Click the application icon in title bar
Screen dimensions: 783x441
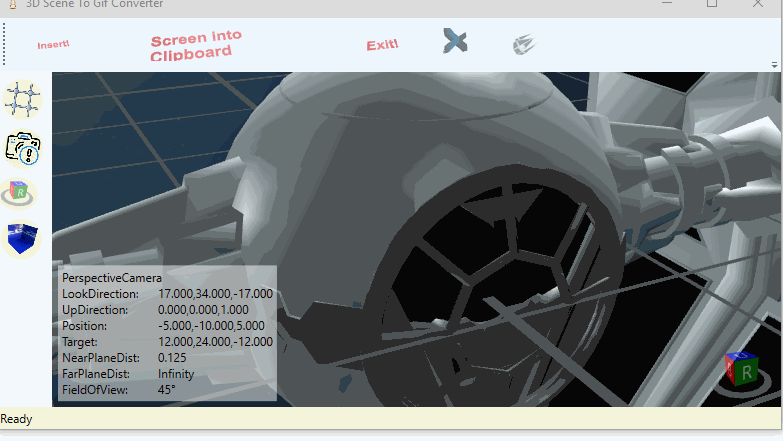[x=13, y=4]
